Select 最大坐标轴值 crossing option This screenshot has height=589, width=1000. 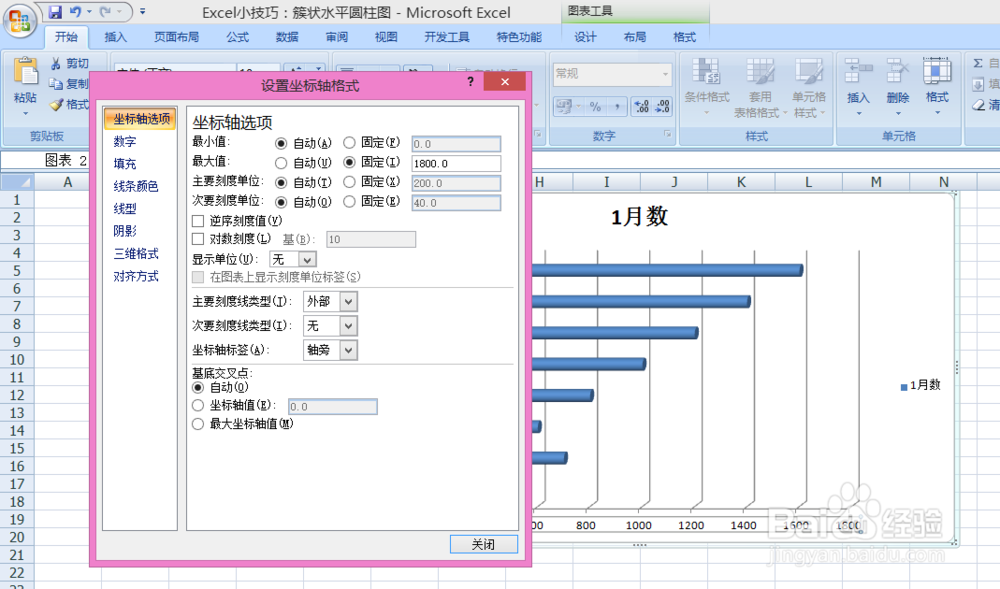[198, 424]
